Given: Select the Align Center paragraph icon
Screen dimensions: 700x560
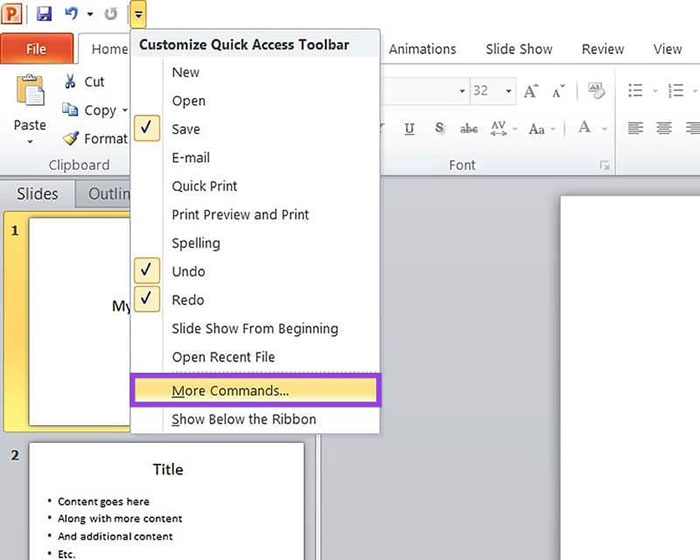Looking at the screenshot, I should tap(663, 128).
